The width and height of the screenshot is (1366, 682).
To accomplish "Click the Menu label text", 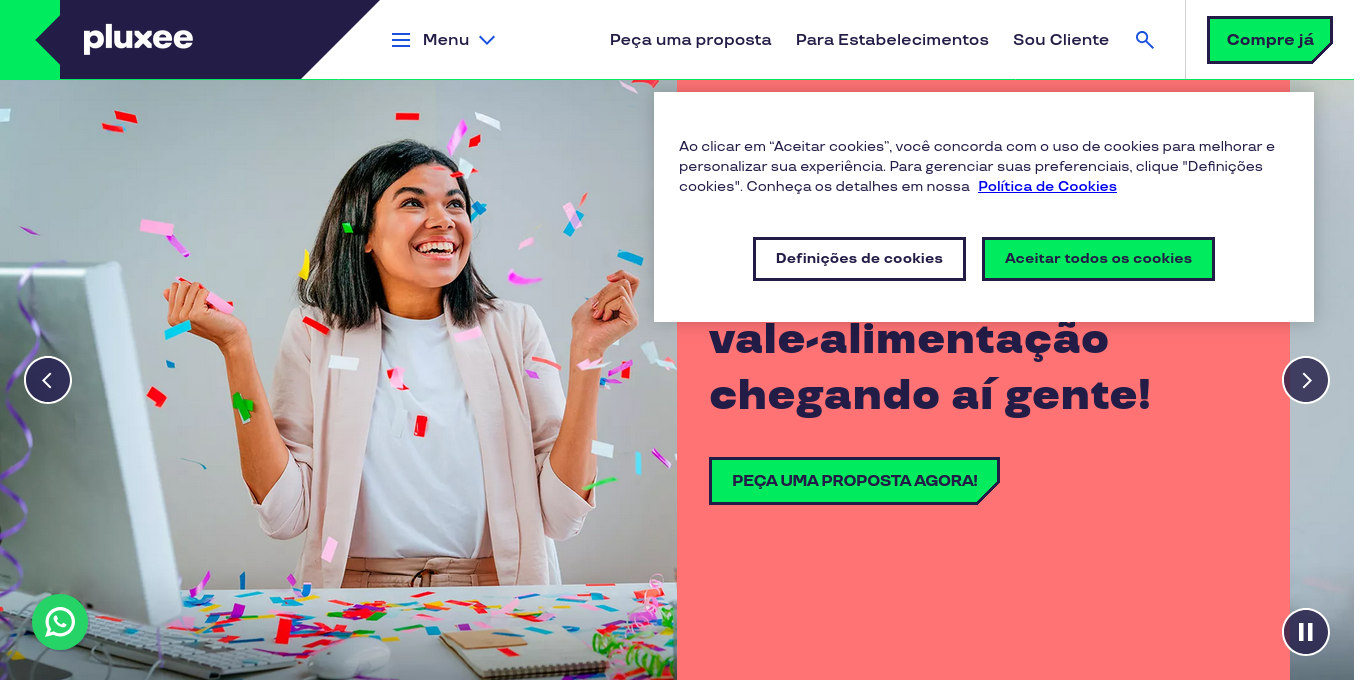I will (x=446, y=40).
